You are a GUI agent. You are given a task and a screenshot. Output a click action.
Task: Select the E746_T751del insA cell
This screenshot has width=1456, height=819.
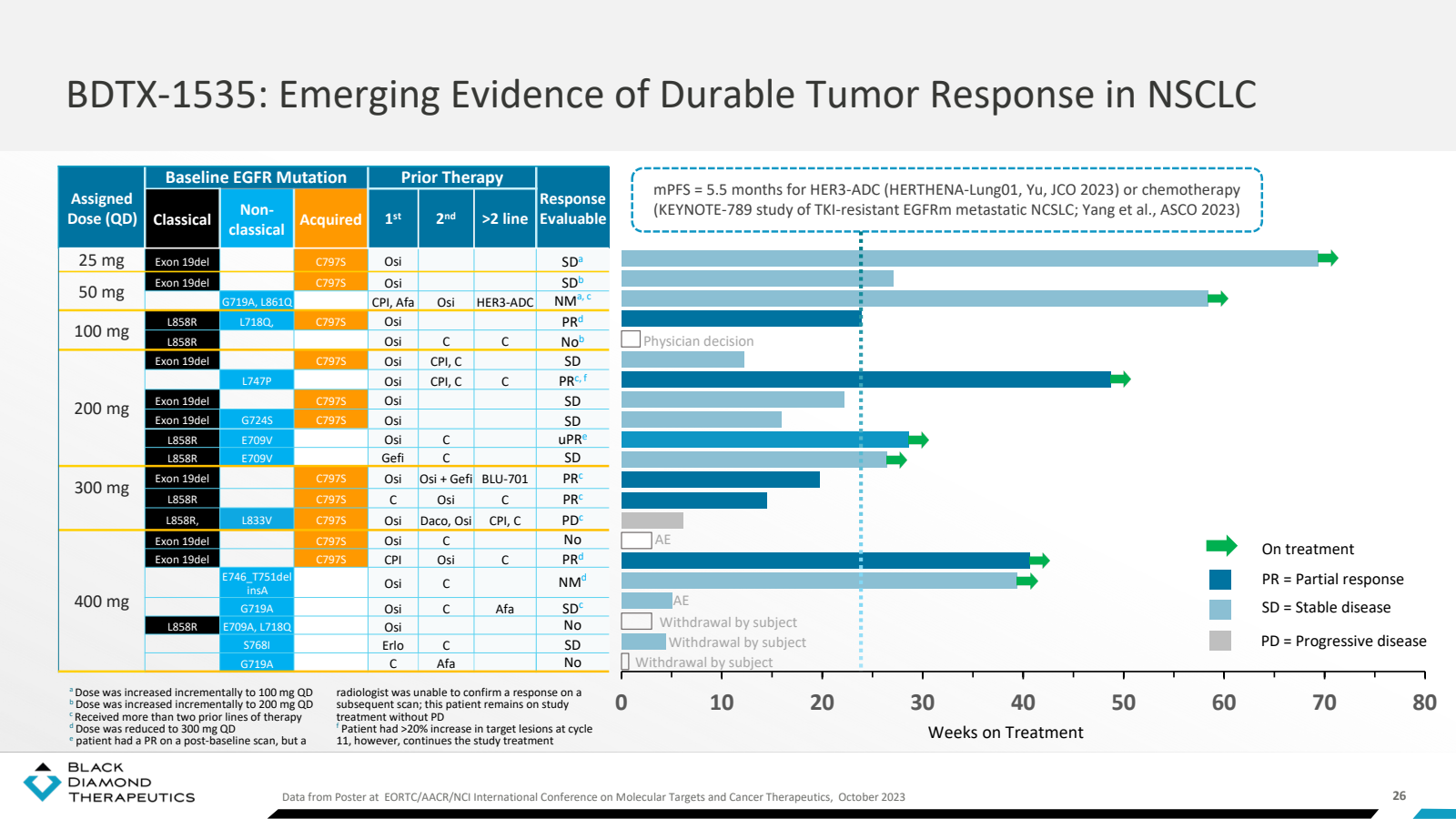coord(257,583)
